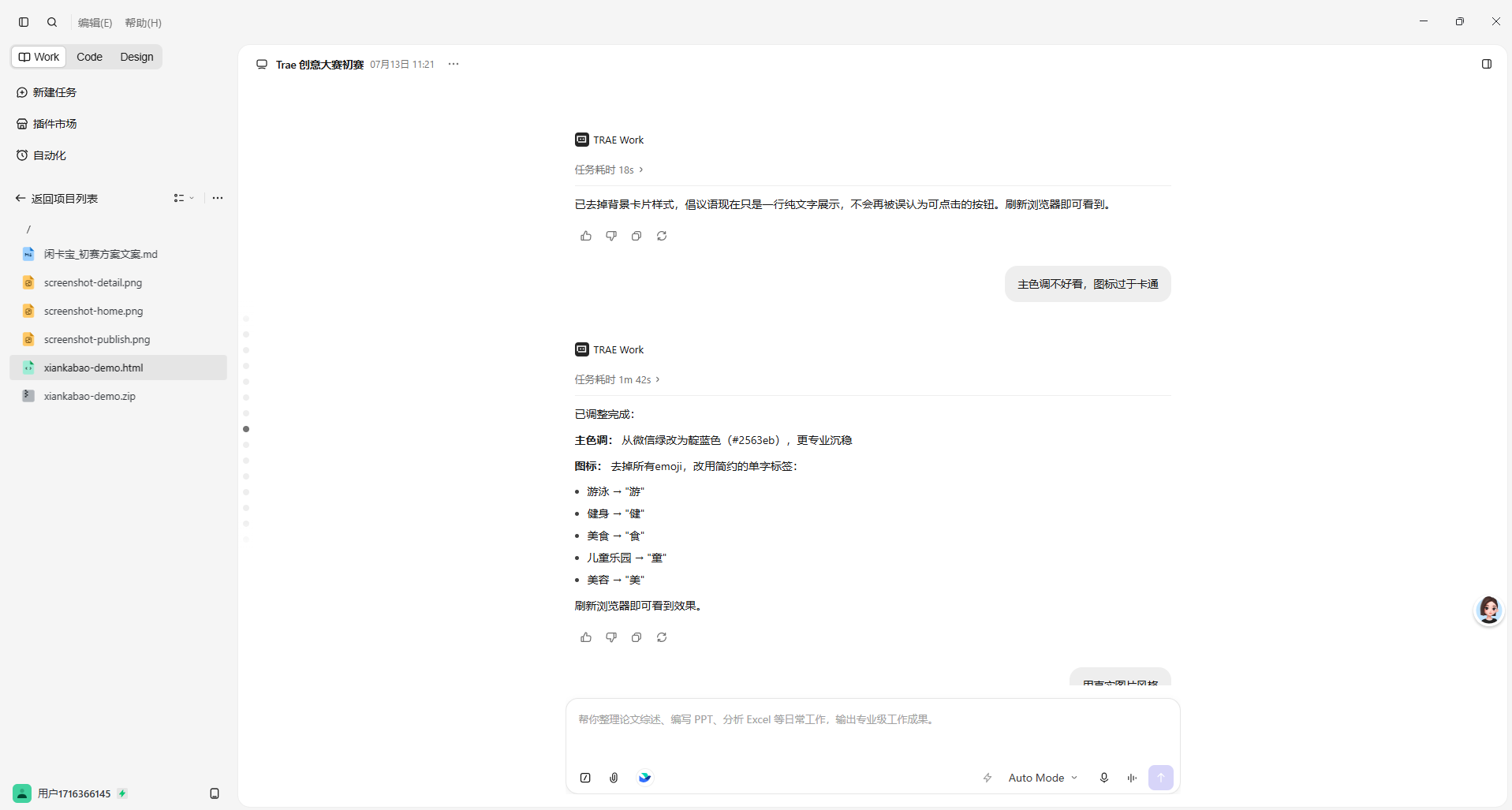Click the chat icon before the conversation title
The width and height of the screenshot is (1512, 810).
(262, 64)
